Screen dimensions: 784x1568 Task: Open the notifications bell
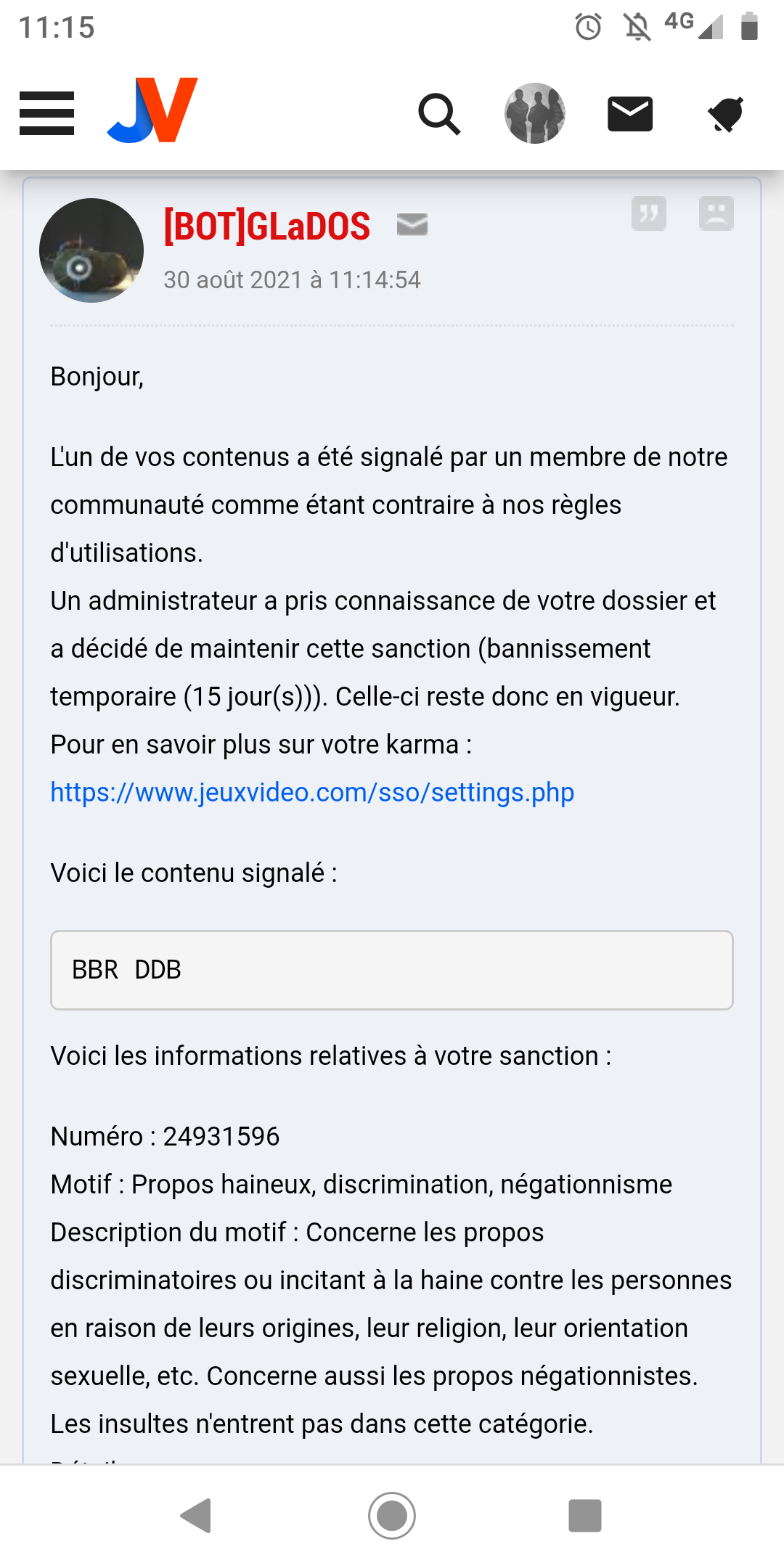[x=725, y=114]
